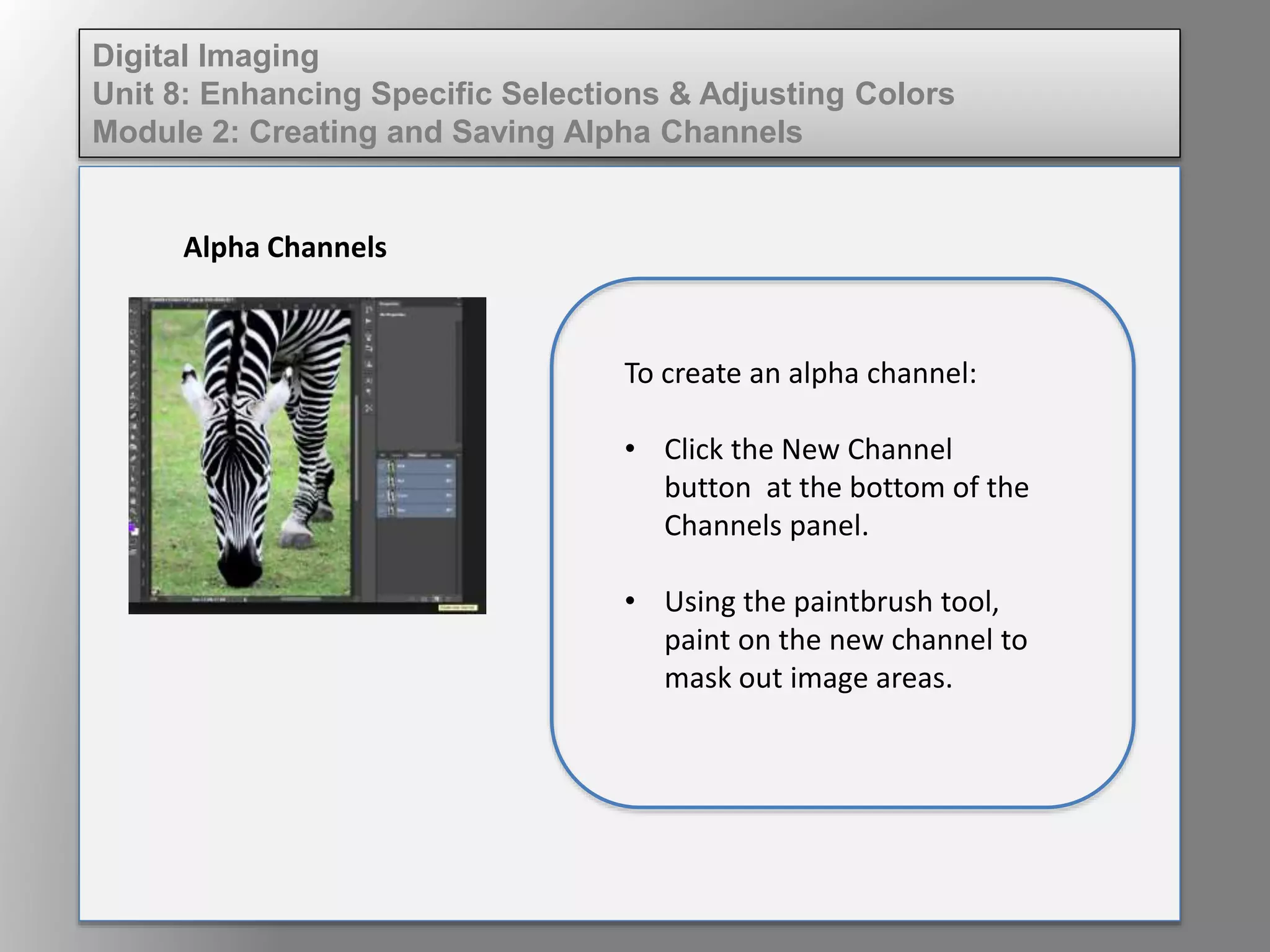Toggle visibility of the Blue channel
1270x952 pixels.
coord(381,510)
